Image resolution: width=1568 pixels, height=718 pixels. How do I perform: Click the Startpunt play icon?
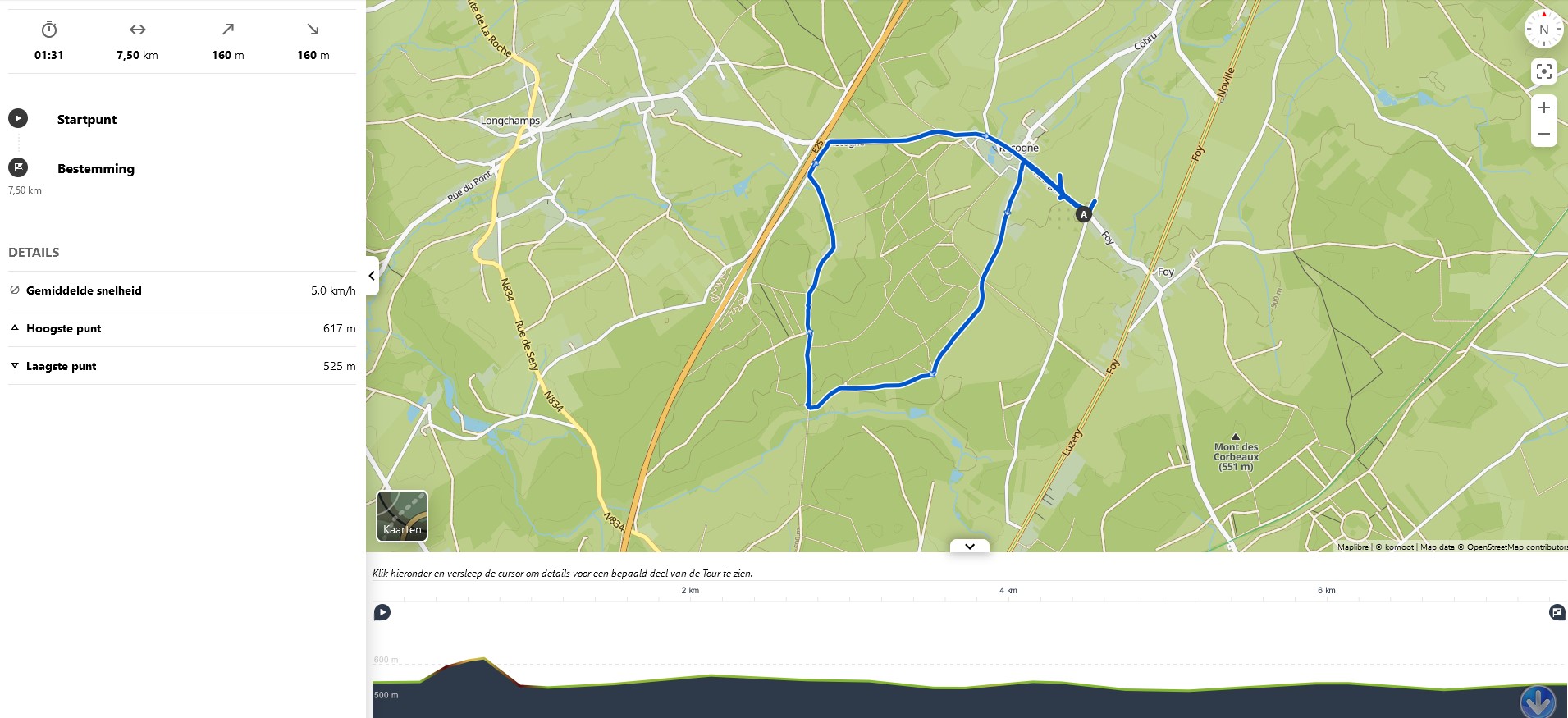(x=18, y=118)
